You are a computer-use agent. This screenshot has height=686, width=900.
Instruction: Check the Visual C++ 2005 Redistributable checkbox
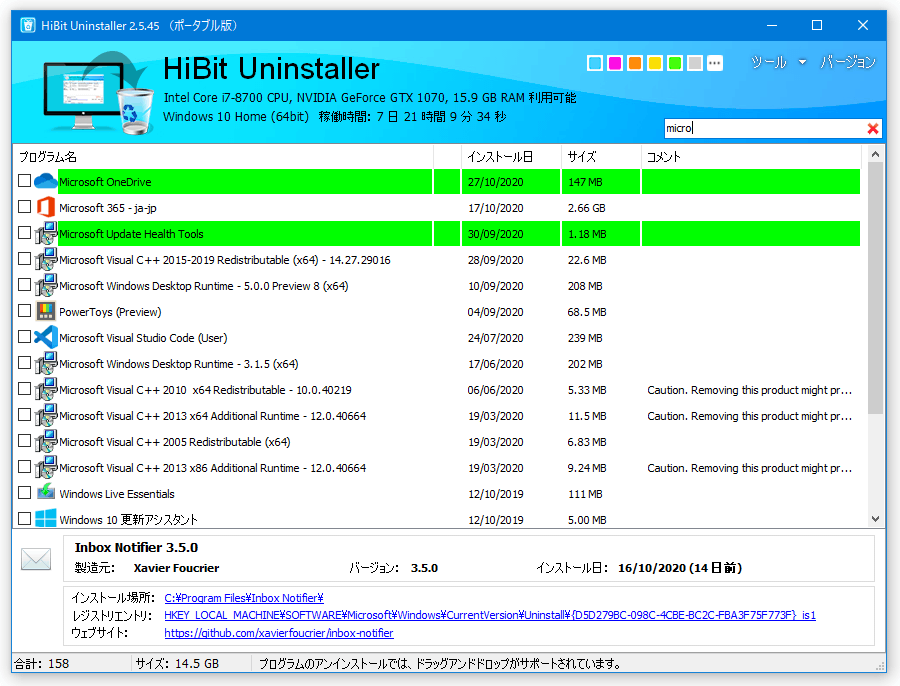coord(24,440)
